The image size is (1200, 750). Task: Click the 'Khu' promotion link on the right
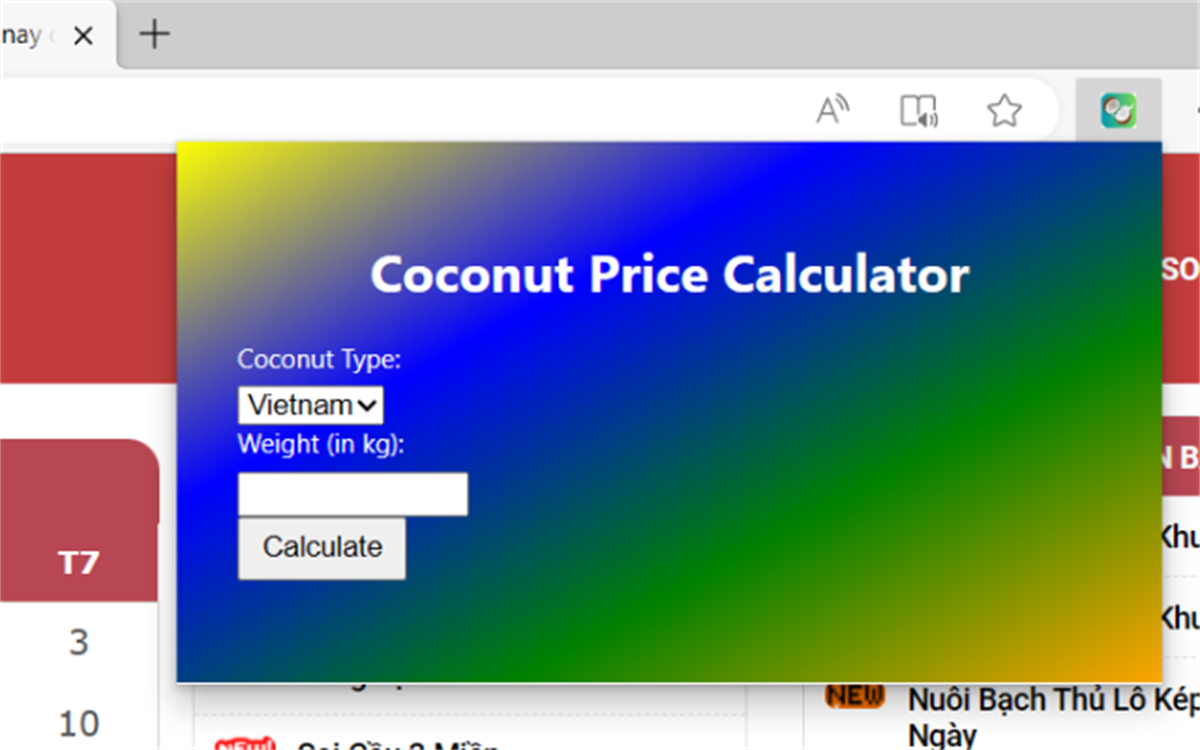(x=1181, y=536)
